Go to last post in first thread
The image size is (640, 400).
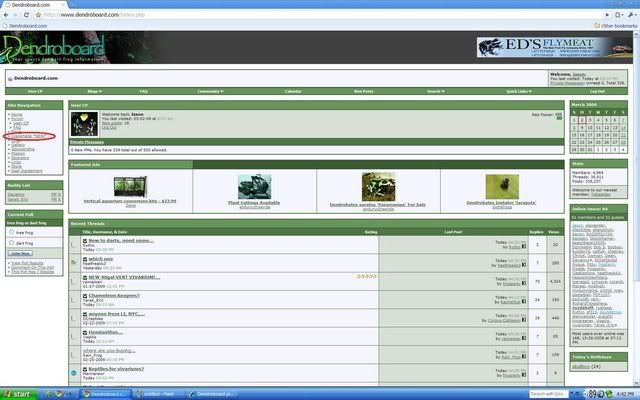[524, 245]
